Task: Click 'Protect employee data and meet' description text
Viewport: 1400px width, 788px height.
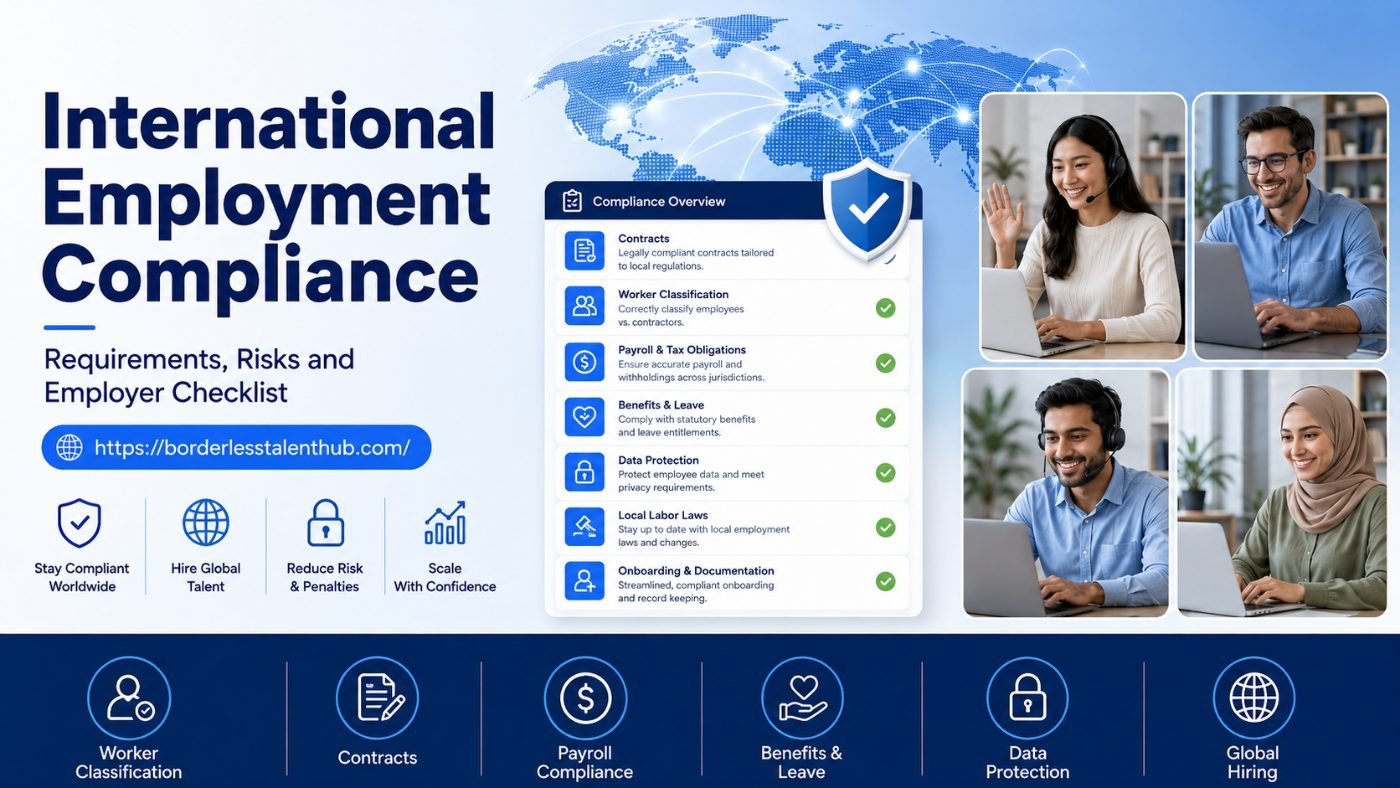Action: coord(689,474)
